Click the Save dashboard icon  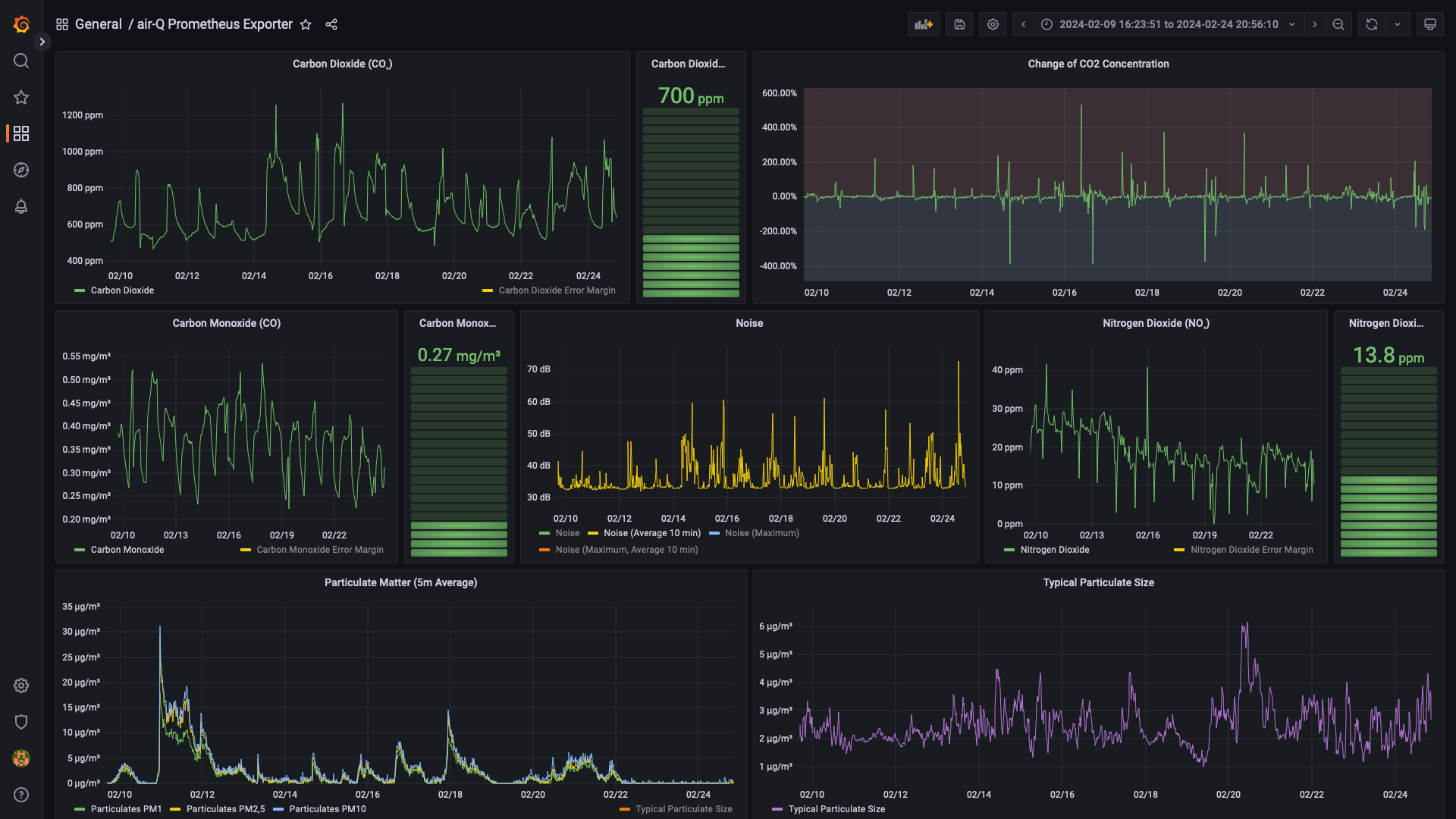click(959, 24)
